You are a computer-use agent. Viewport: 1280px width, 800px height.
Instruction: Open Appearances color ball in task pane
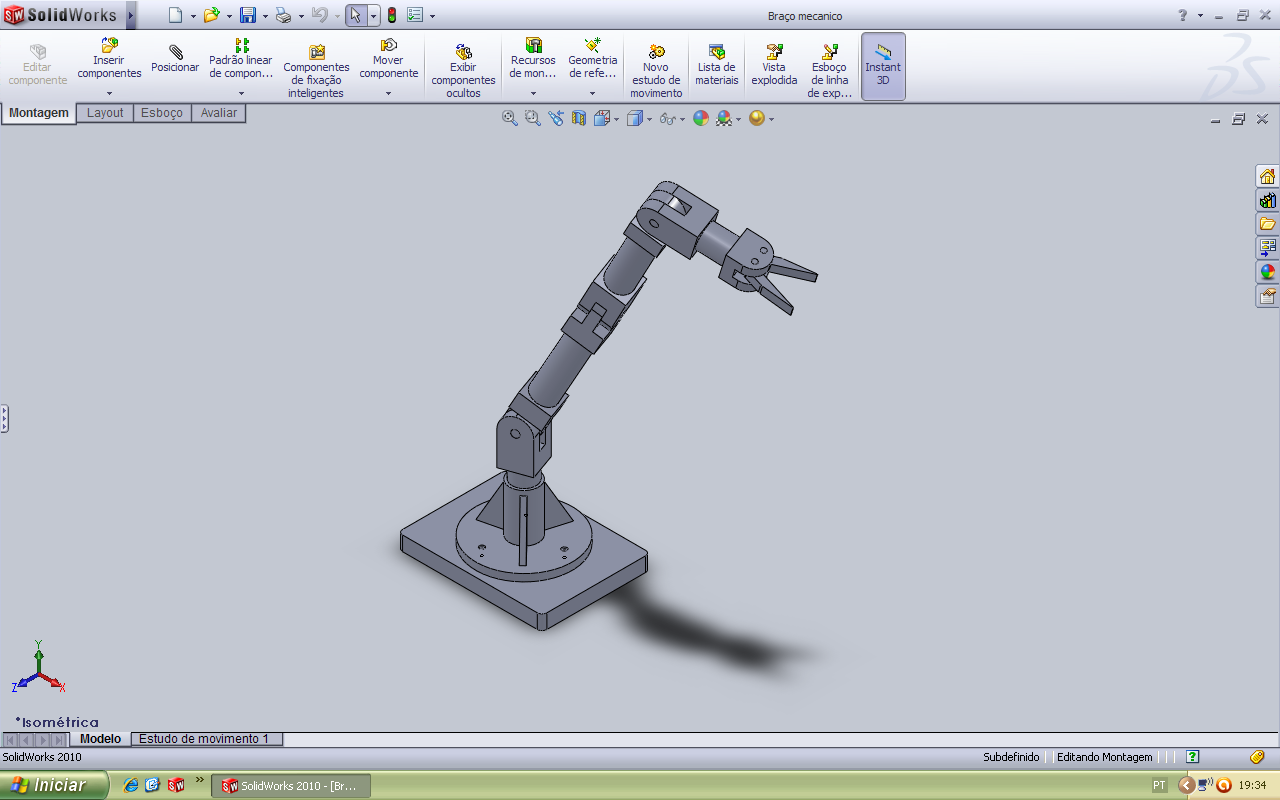1267,272
